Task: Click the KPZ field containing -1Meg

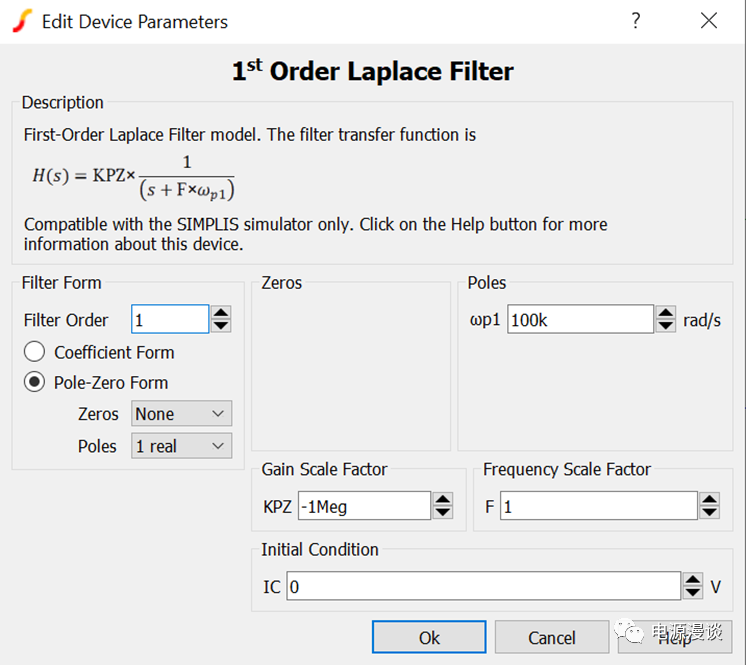Action: pyautogui.click(x=363, y=507)
